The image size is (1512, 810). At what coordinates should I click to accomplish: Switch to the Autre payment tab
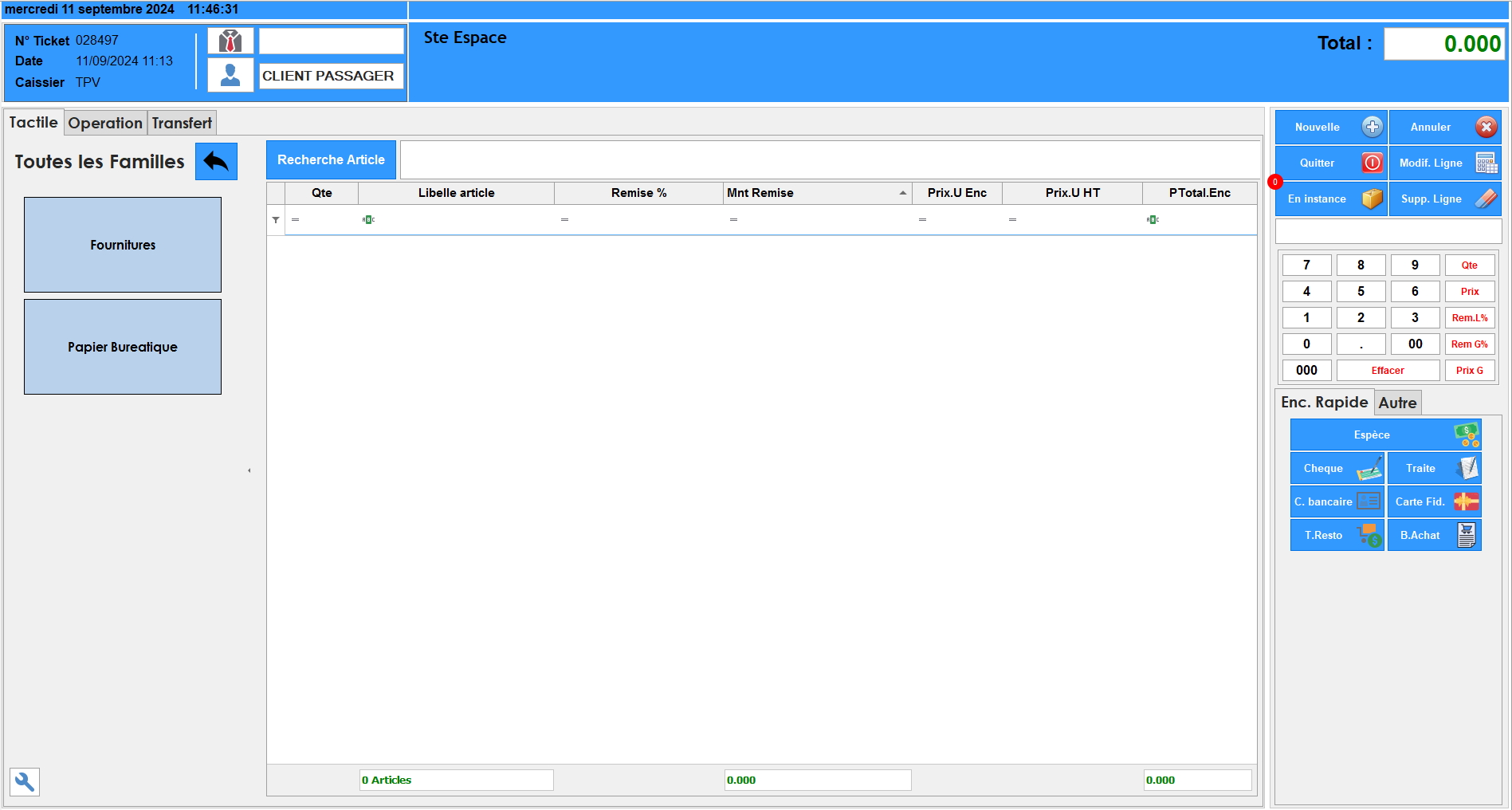point(1397,403)
